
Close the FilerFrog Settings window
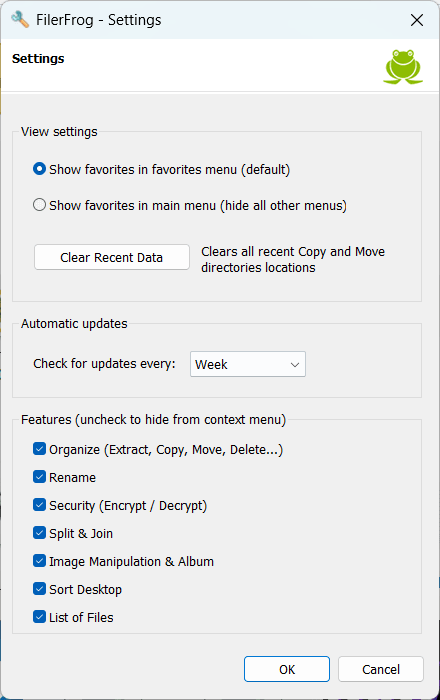pyautogui.click(x=417, y=20)
